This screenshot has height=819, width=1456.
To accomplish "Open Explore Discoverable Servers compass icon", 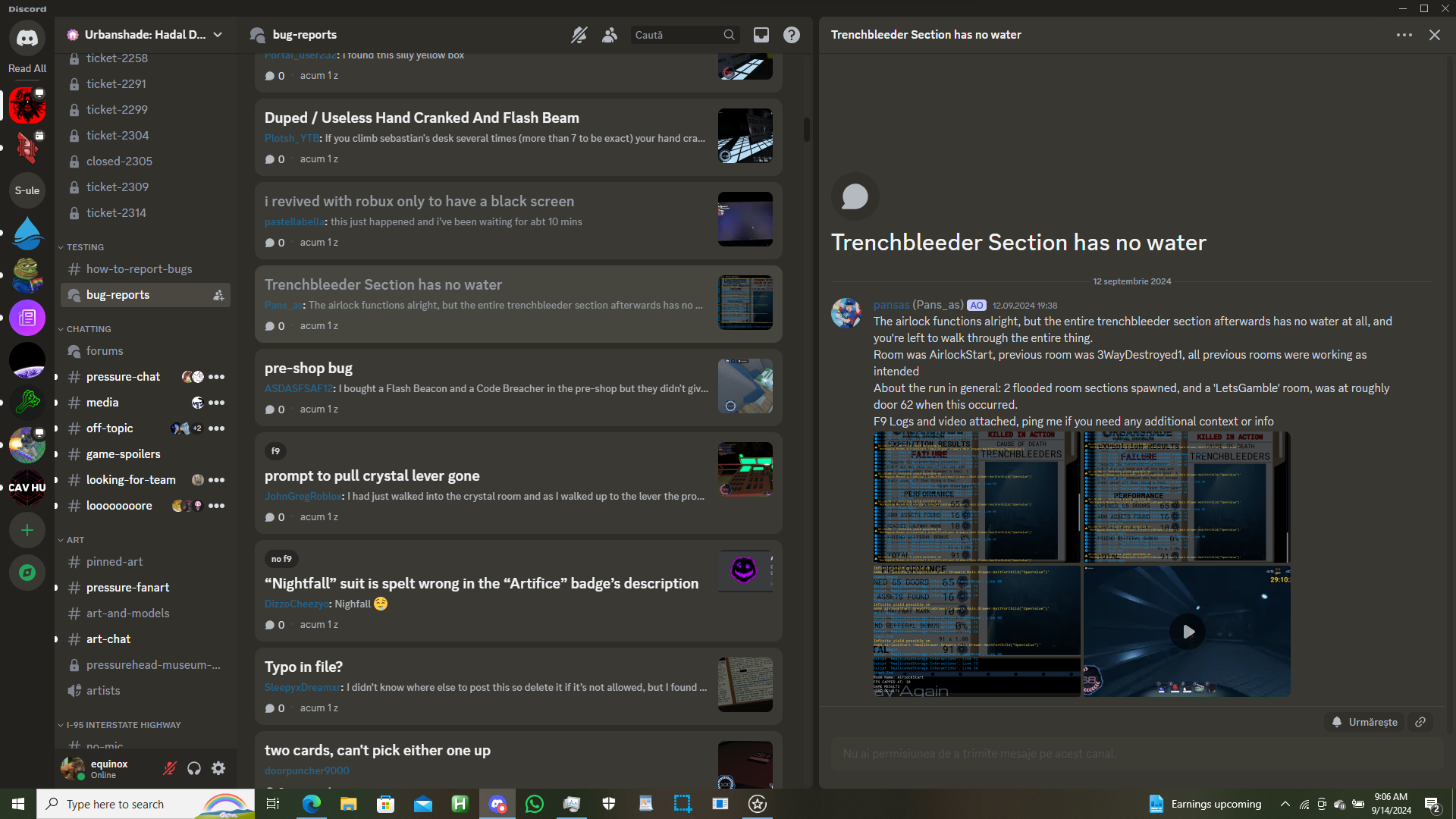I will pyautogui.click(x=27, y=573).
